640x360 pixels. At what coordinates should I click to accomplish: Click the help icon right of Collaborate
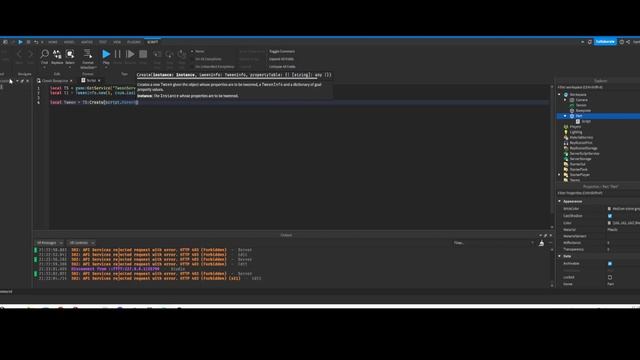click(622, 42)
